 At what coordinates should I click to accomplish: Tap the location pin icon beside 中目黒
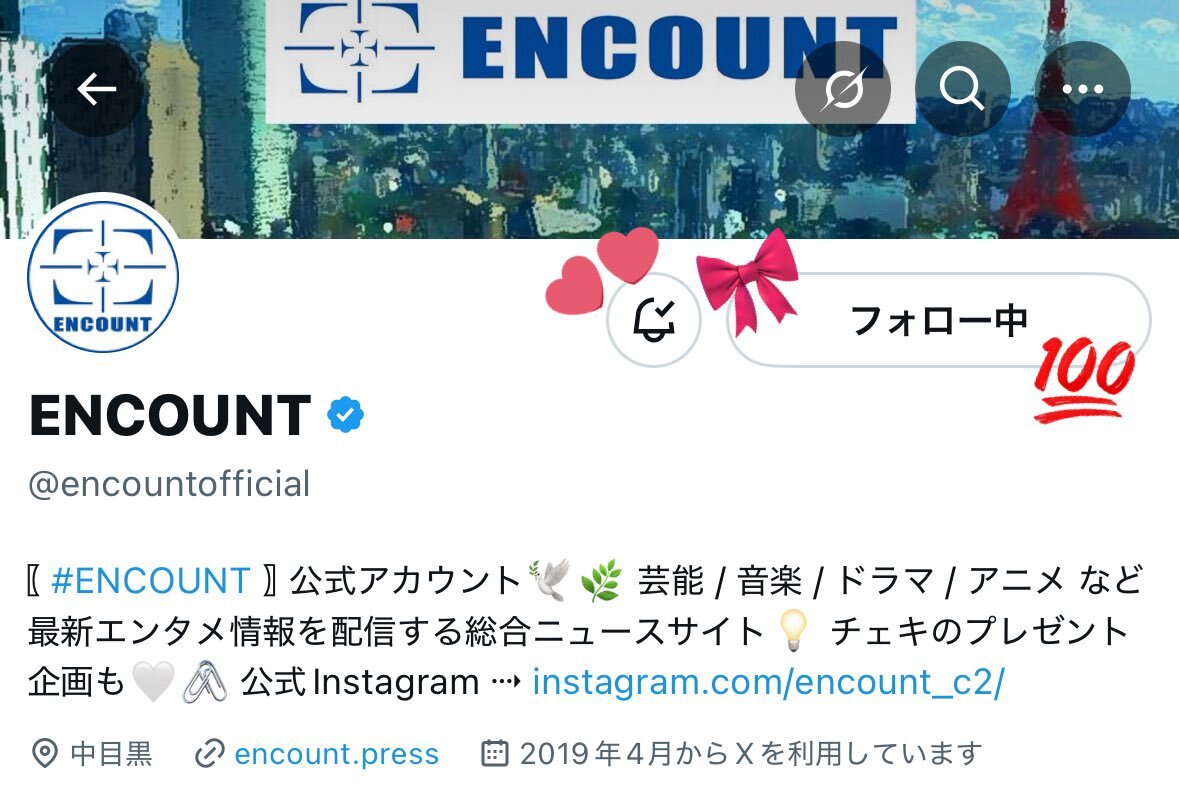(x=45, y=753)
